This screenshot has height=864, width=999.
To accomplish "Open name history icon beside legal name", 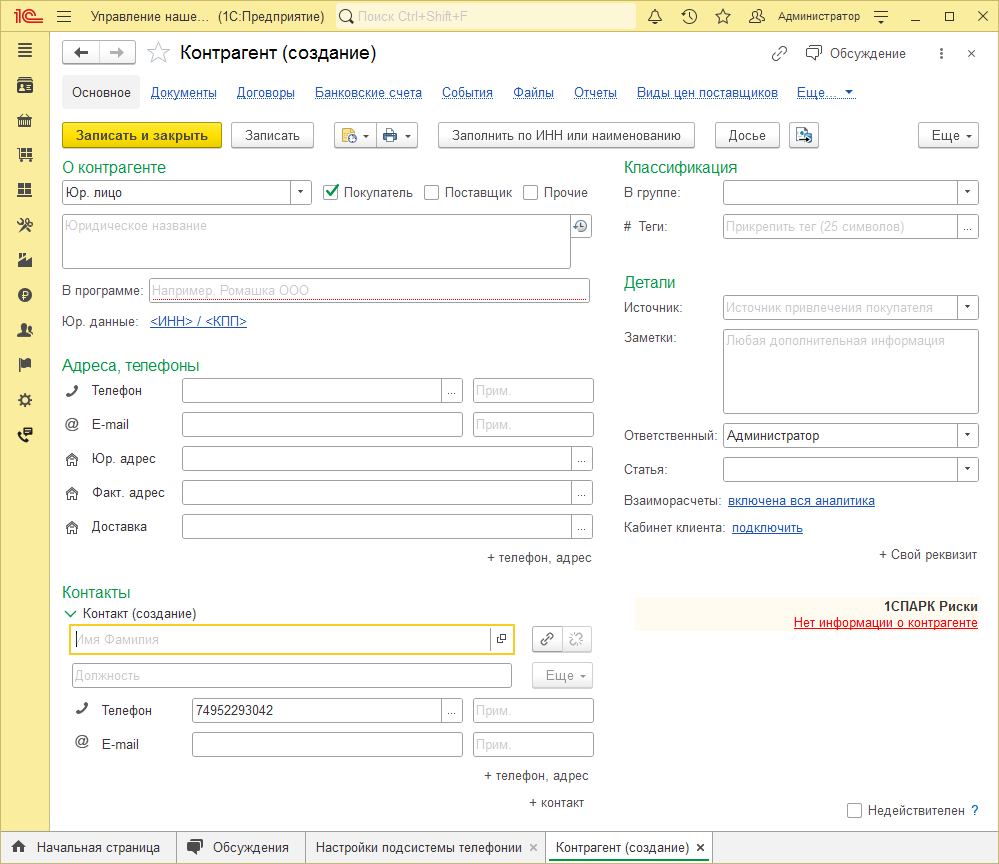I will point(580,227).
